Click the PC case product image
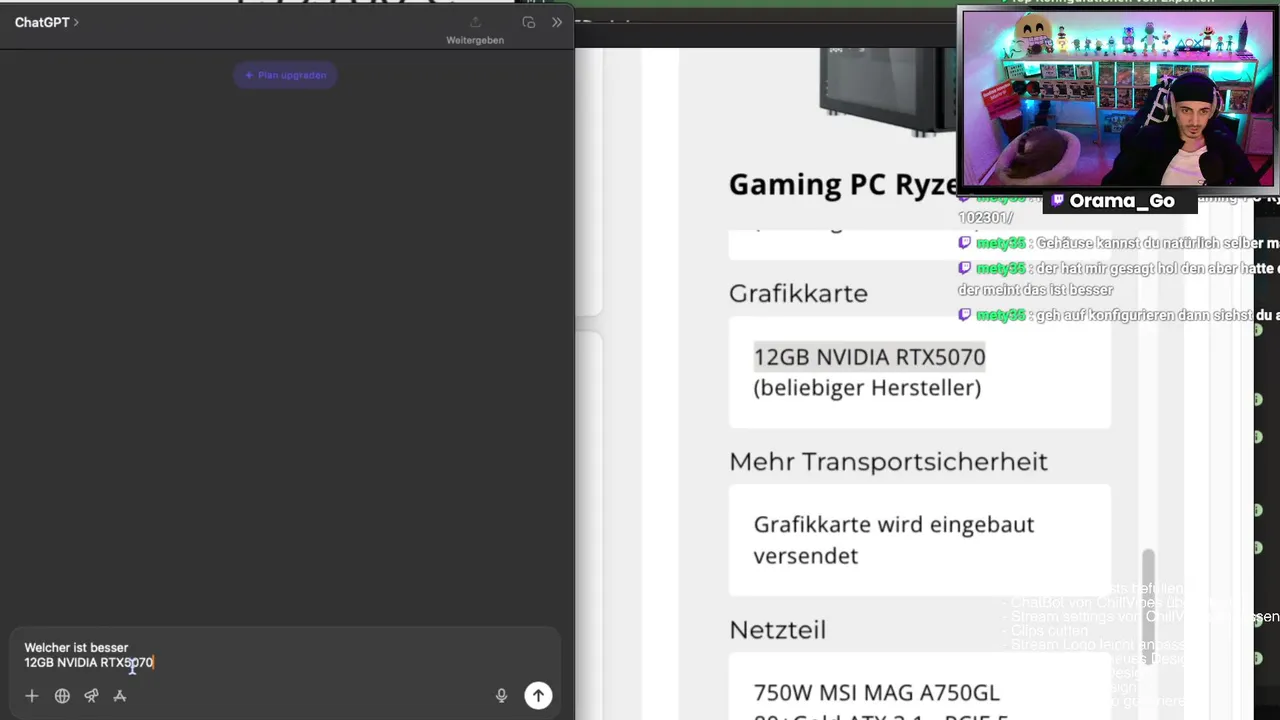Viewport: 1280px width, 720px height. tap(888, 90)
